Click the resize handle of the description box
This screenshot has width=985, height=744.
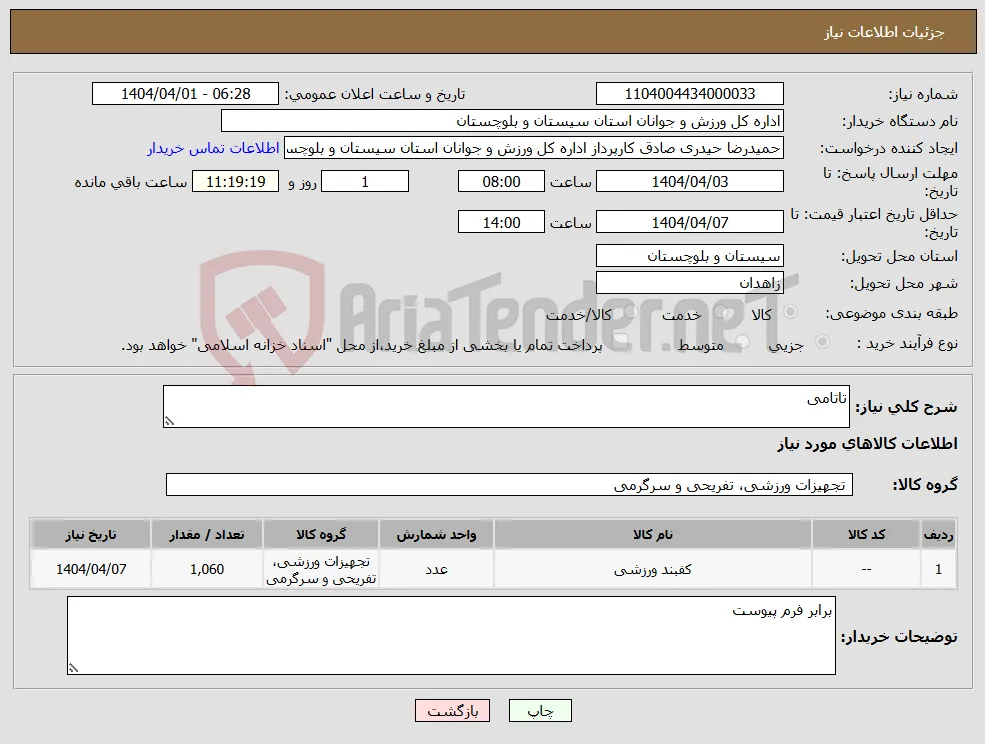pos(169,422)
